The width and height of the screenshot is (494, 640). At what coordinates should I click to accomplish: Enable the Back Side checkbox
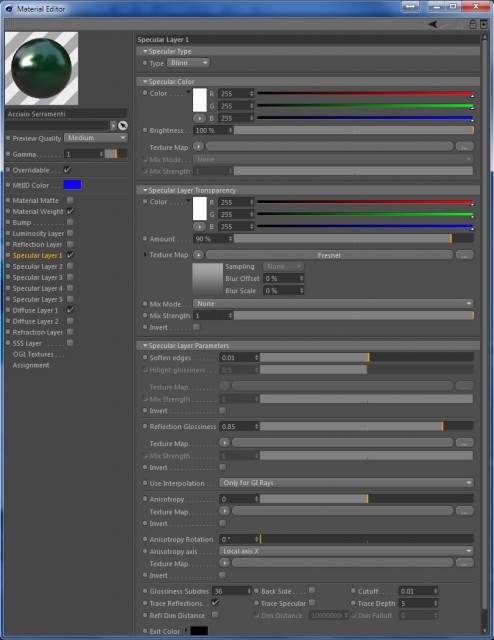(312, 591)
